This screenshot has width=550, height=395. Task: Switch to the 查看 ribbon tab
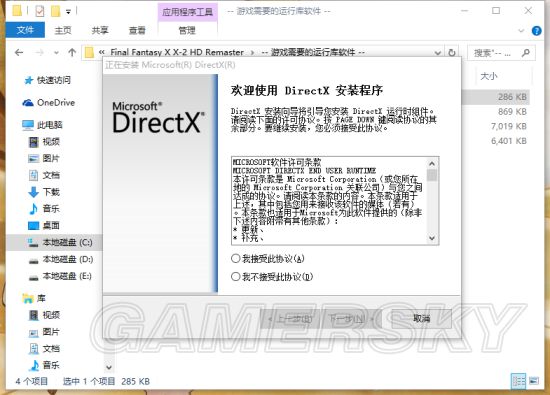coord(137,31)
